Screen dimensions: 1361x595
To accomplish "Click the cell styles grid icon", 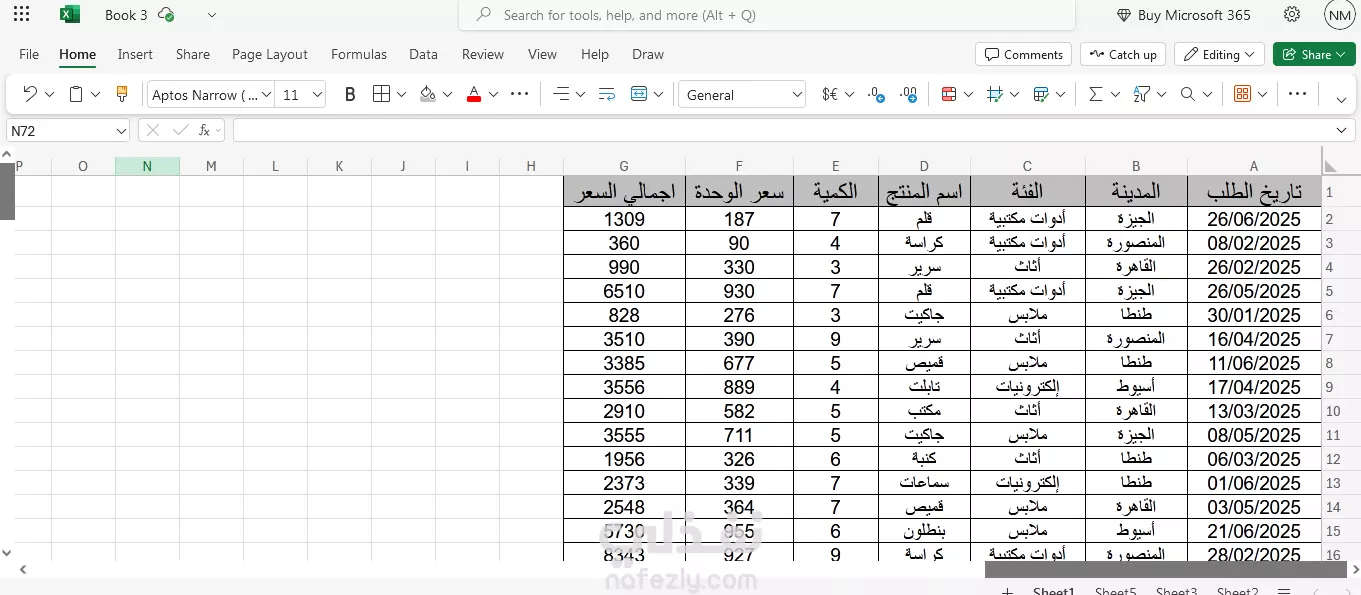I will [995, 94].
